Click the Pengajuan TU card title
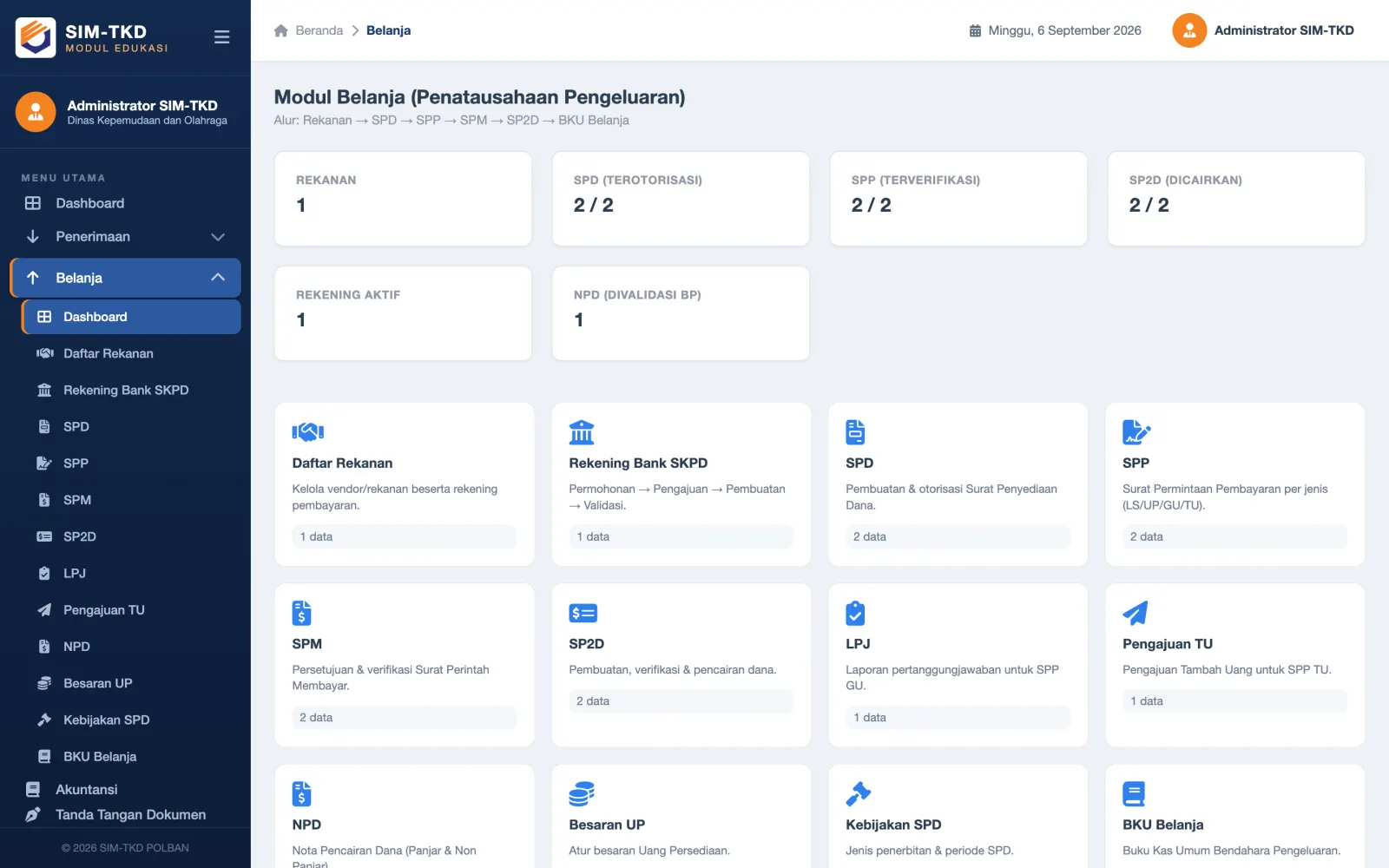 pos(1168,643)
